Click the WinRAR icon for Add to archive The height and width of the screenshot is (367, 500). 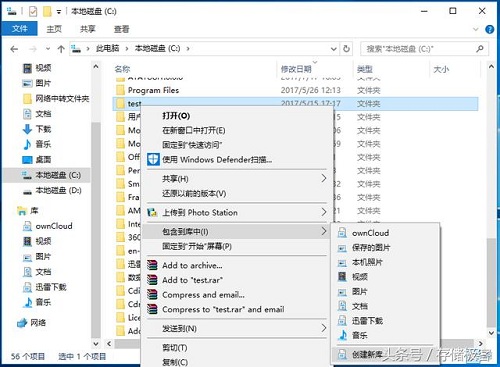(x=152, y=265)
